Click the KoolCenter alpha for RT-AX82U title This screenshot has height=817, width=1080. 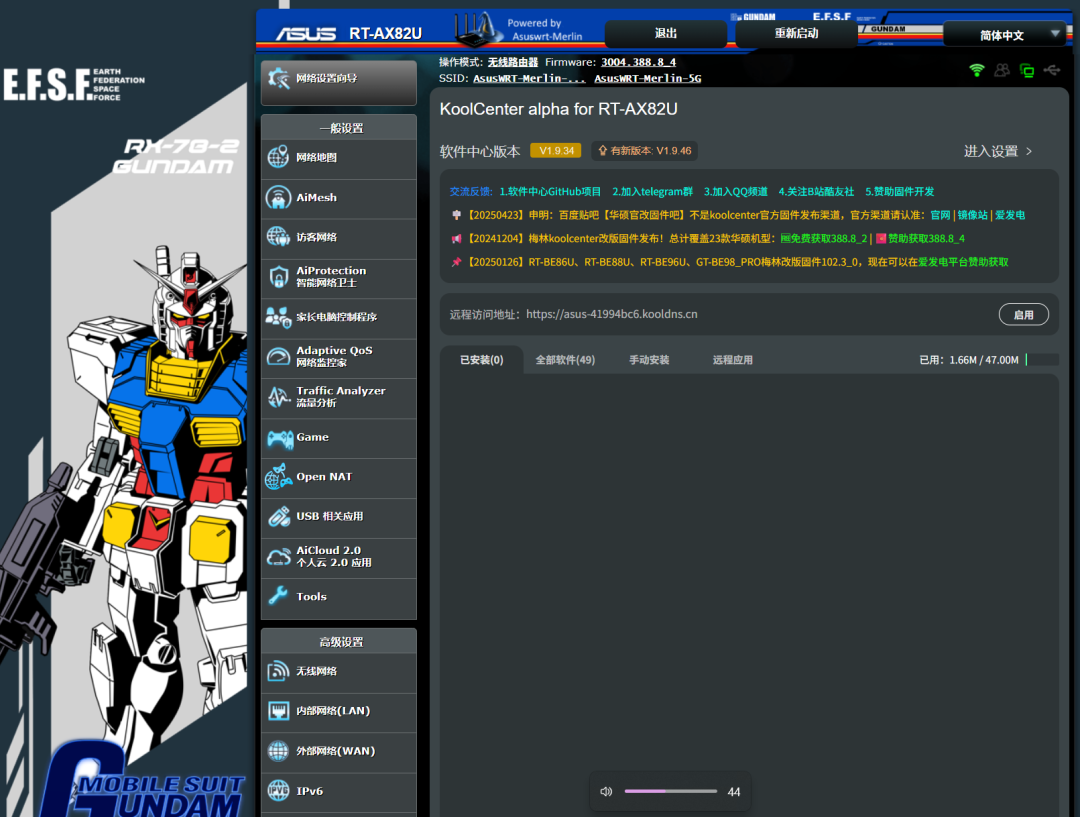[559, 110]
